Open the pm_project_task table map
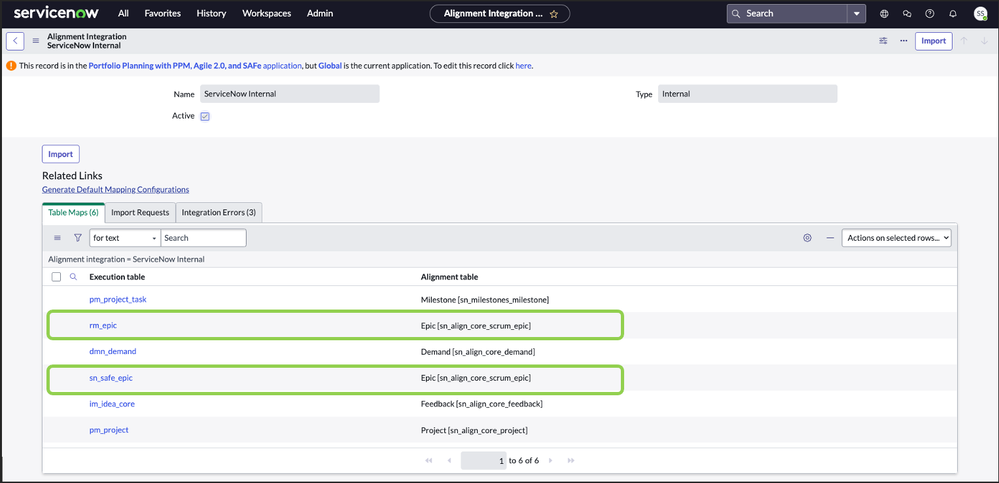The height and width of the screenshot is (483, 999). 118,299
